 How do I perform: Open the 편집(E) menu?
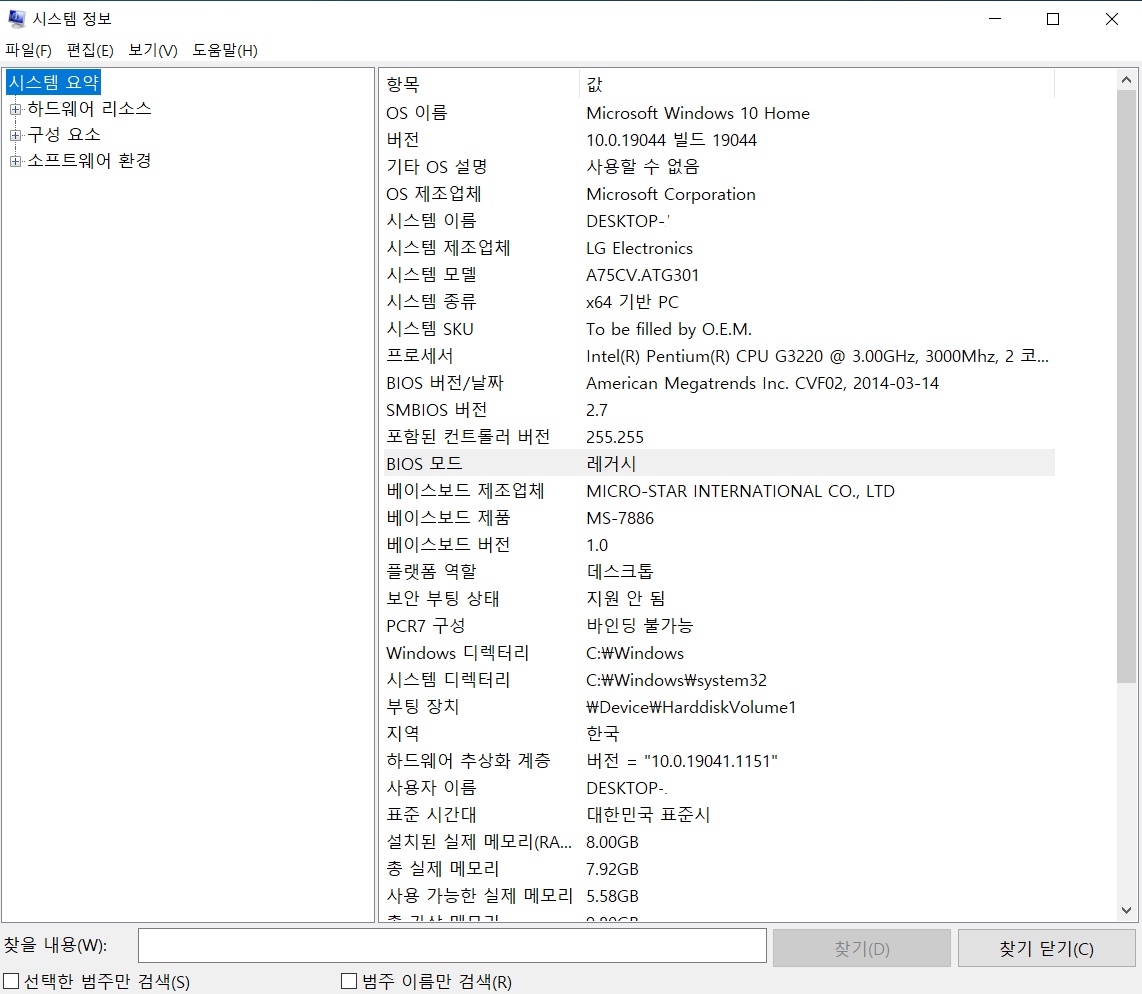click(90, 50)
